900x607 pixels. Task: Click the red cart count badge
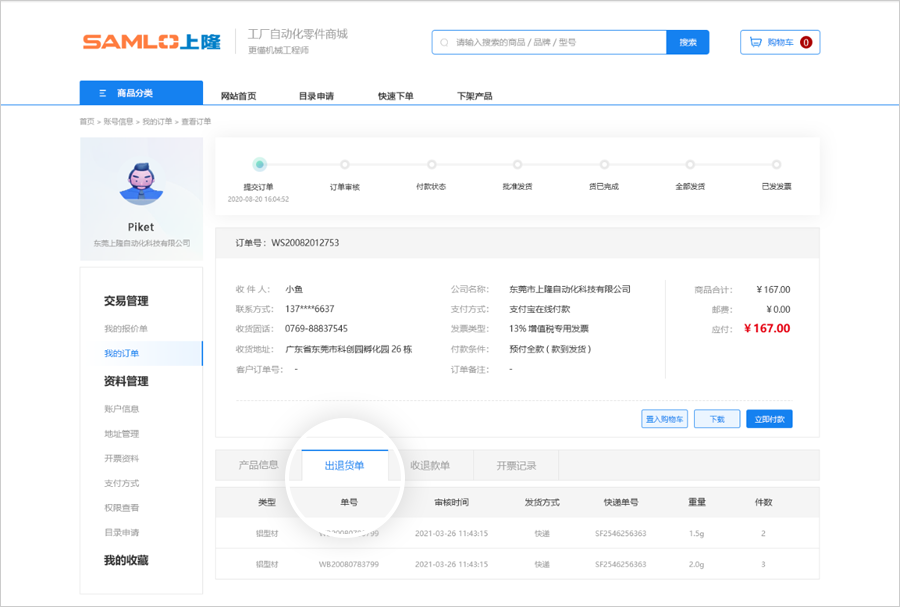(x=805, y=42)
